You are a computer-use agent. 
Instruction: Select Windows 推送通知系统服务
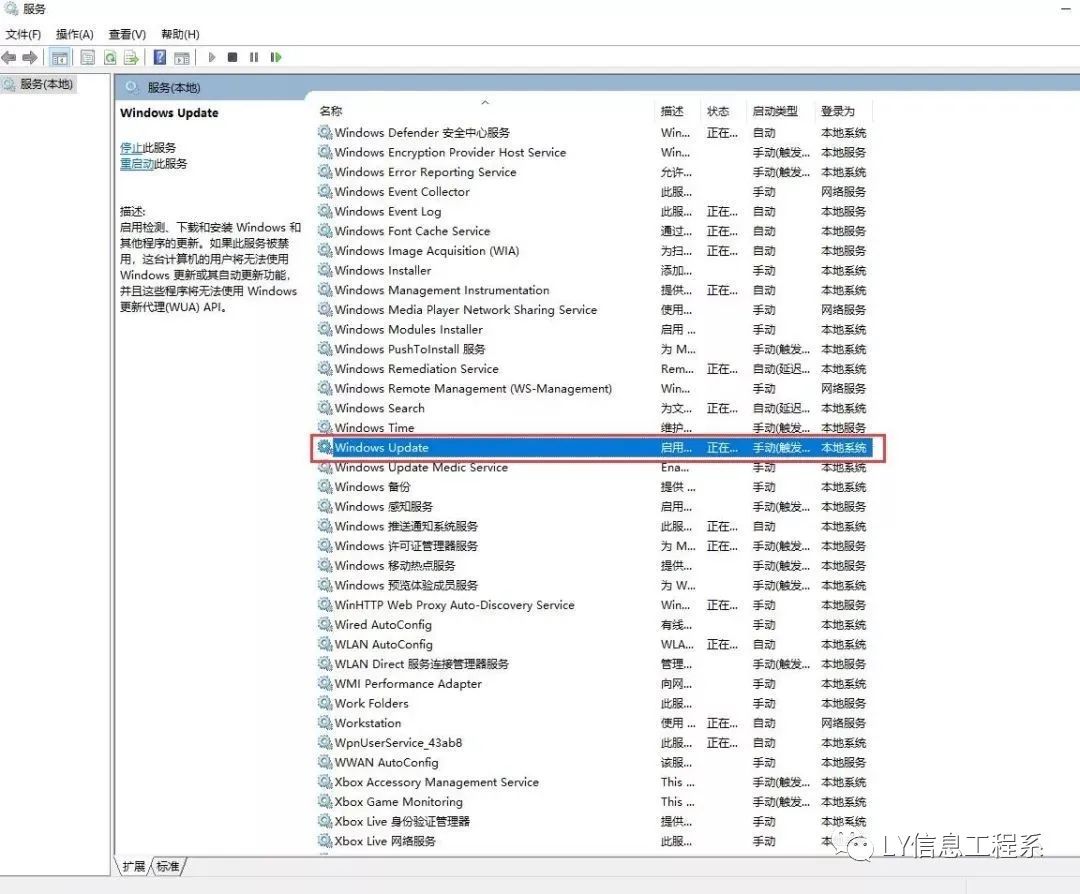(x=592, y=526)
